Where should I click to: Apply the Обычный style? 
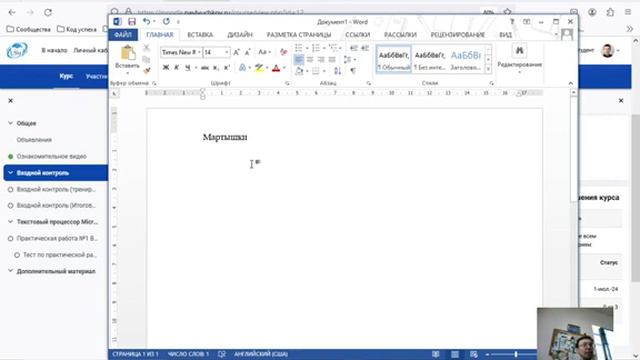[x=393, y=60]
